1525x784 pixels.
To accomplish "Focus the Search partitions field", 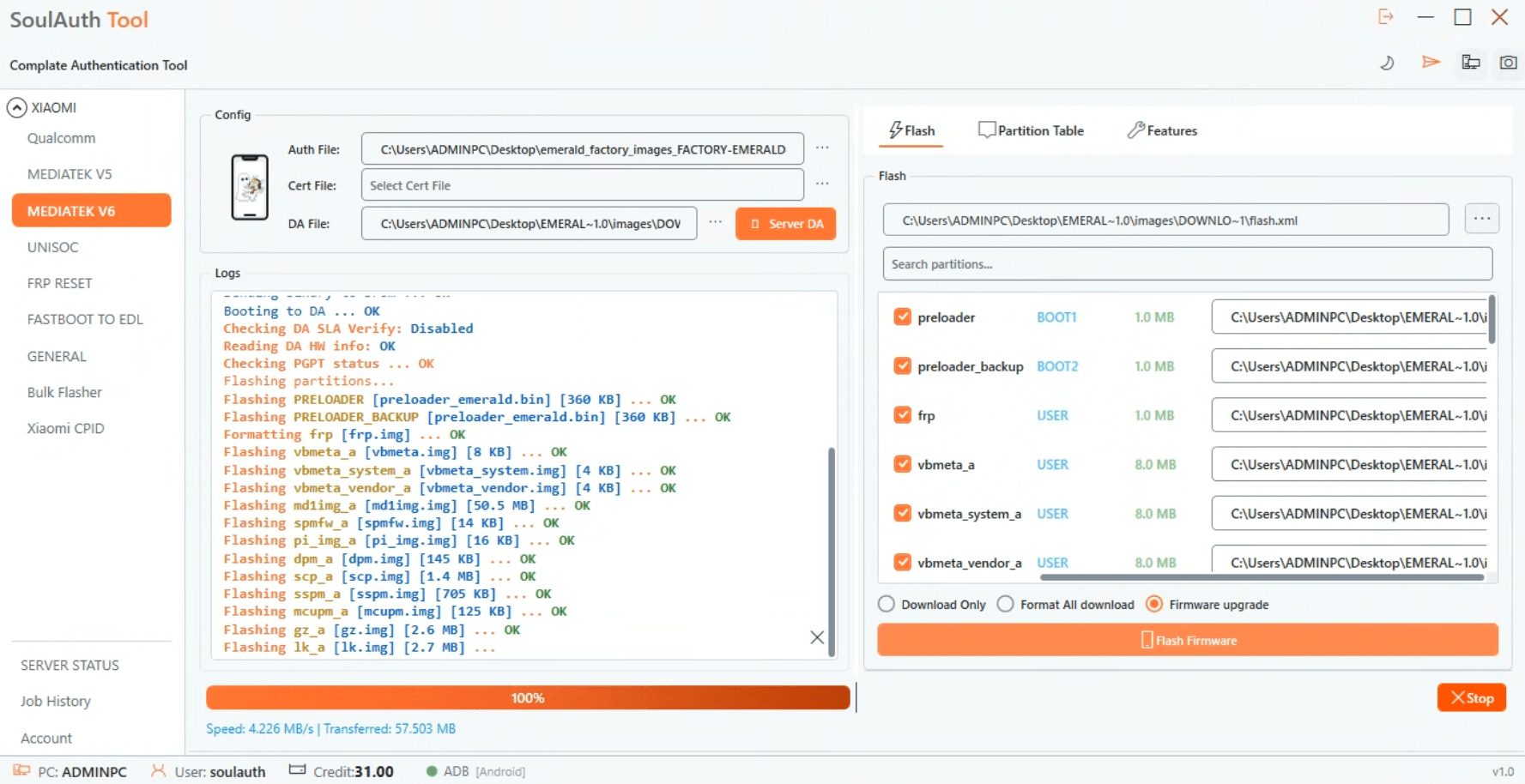I will pyautogui.click(x=1188, y=263).
